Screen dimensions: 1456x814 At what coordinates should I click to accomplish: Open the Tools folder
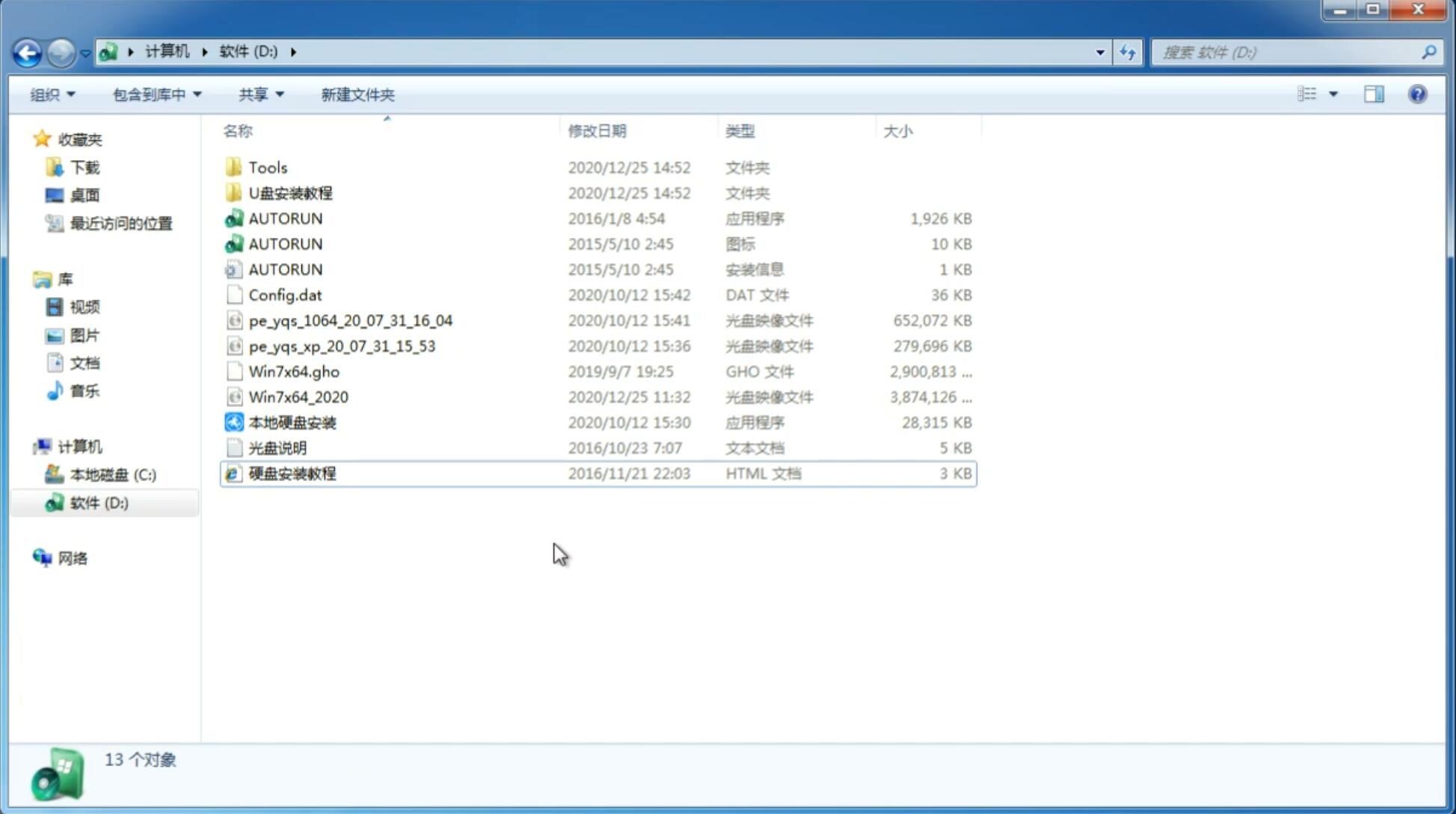[267, 167]
